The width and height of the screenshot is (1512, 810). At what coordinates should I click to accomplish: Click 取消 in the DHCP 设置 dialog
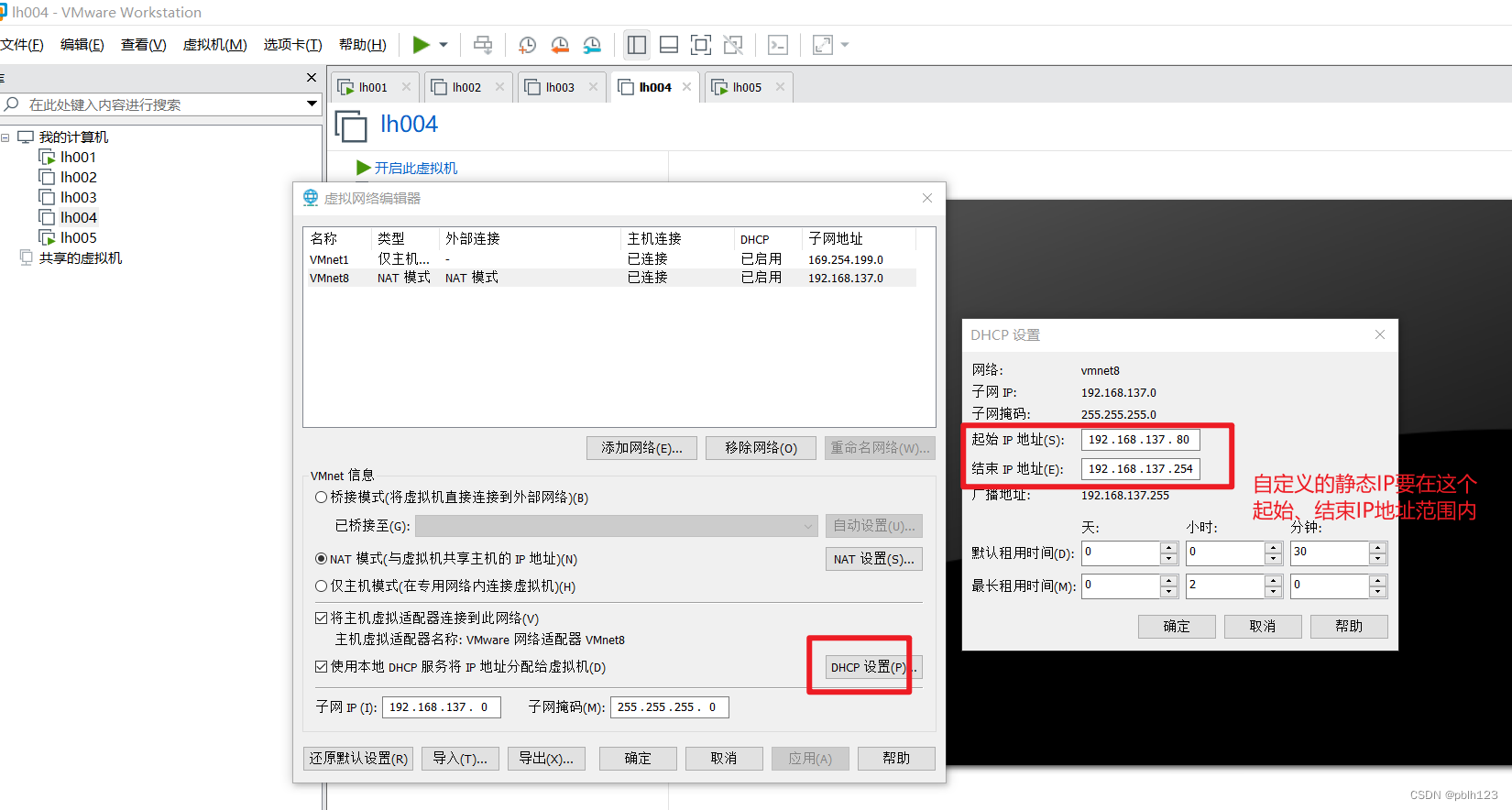point(1263,627)
